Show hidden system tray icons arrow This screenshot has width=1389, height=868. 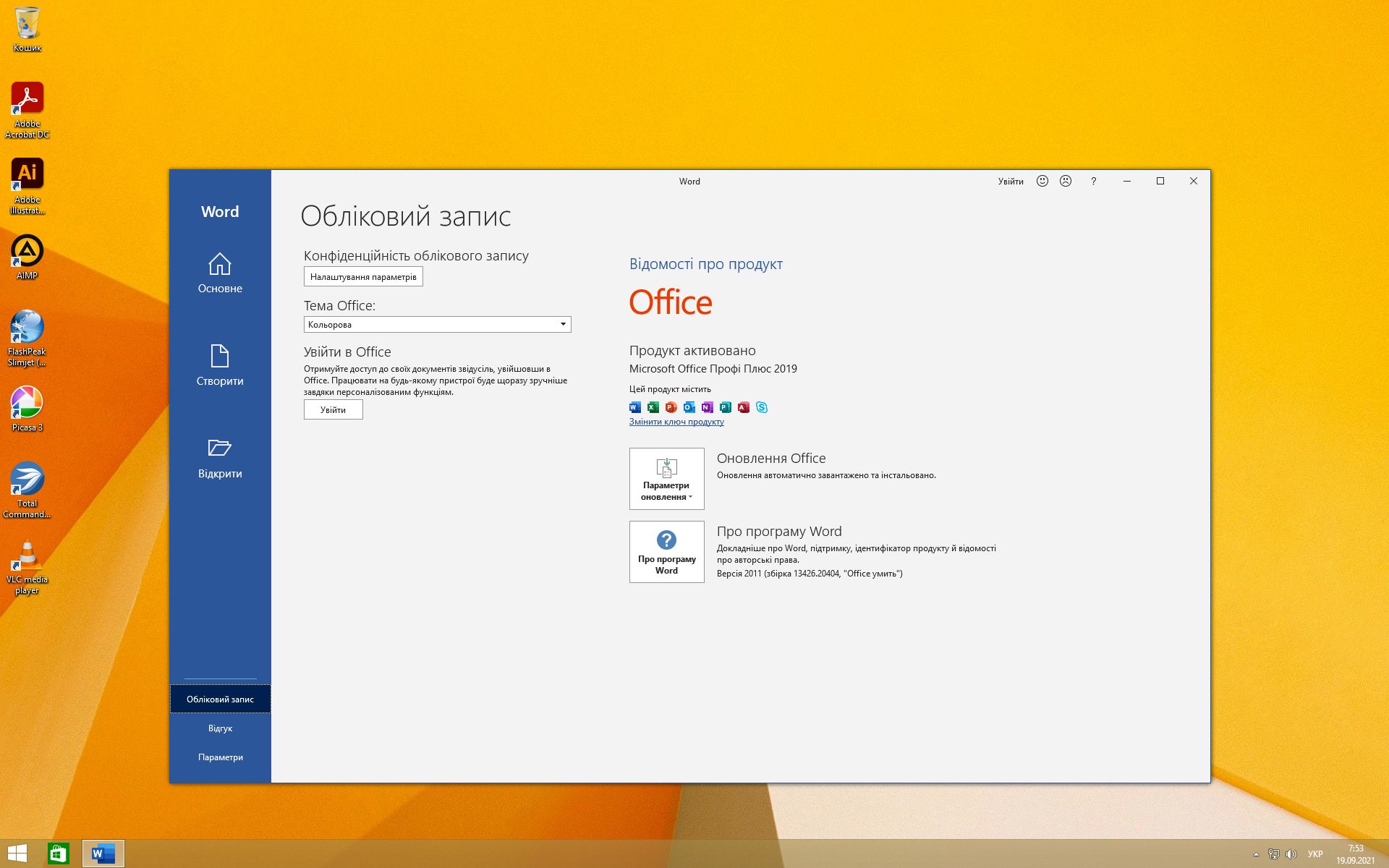[x=1256, y=854]
